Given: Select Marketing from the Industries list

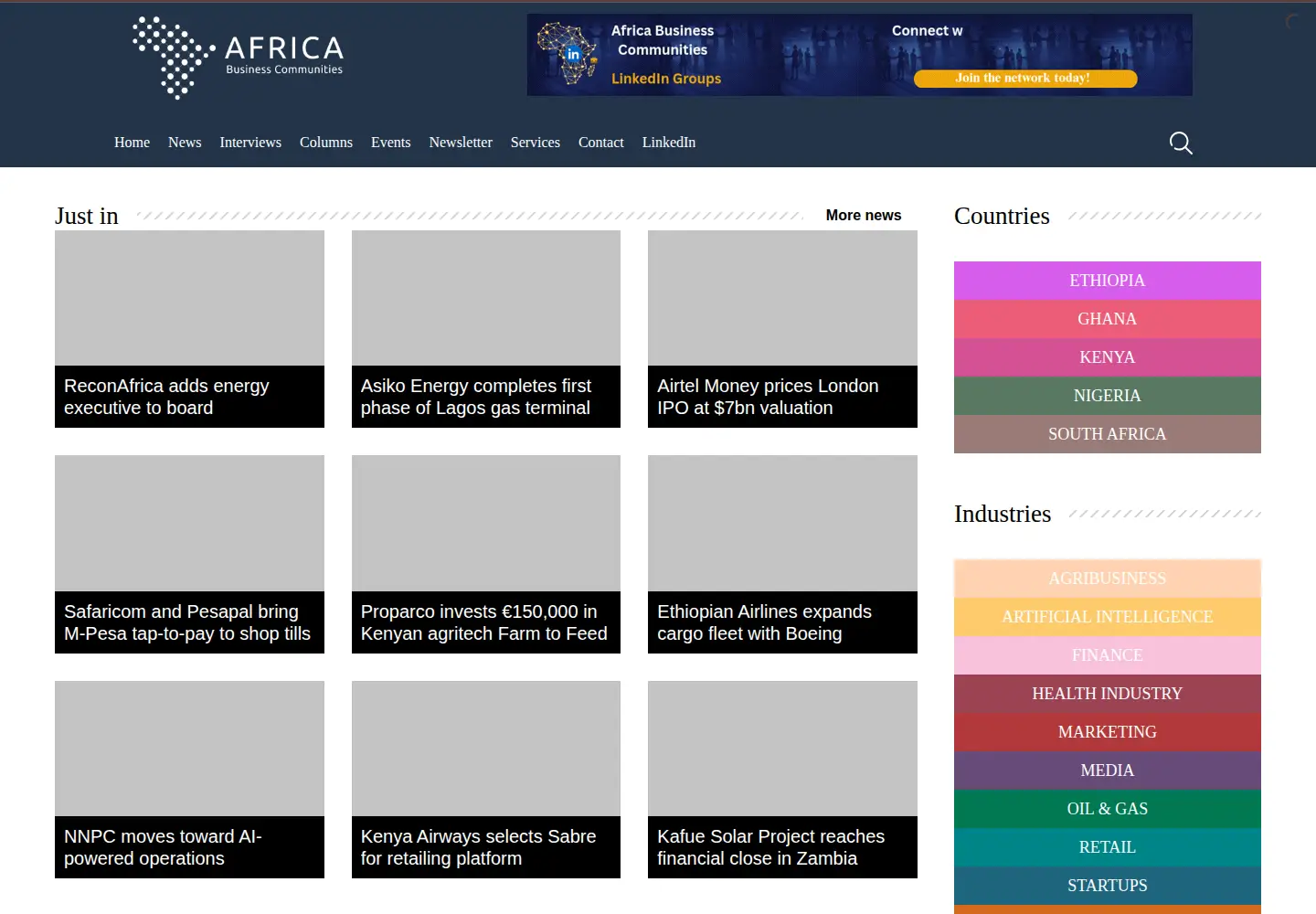Looking at the screenshot, I should (x=1108, y=732).
